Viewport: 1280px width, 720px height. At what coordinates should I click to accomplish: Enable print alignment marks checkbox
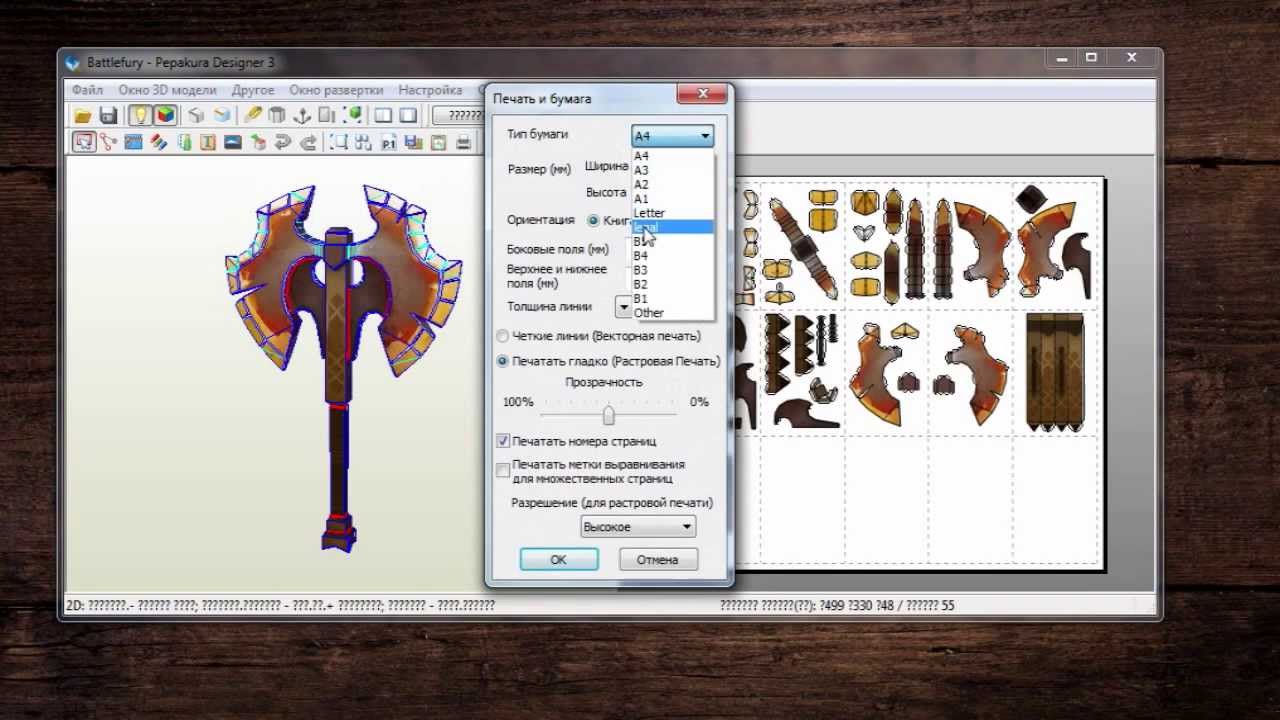coord(503,470)
